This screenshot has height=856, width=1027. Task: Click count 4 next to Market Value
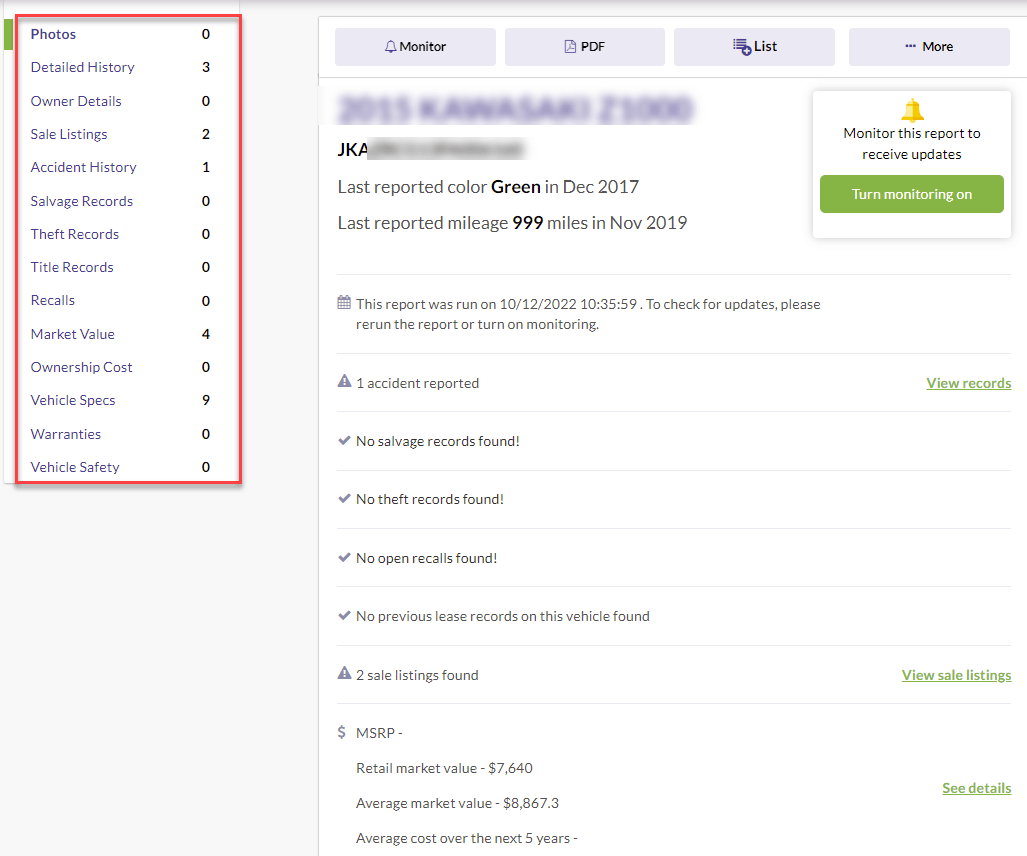(206, 334)
